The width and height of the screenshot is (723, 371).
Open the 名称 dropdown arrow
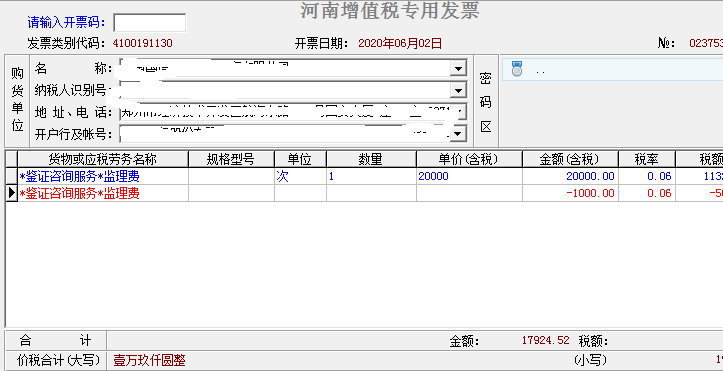tap(458, 69)
